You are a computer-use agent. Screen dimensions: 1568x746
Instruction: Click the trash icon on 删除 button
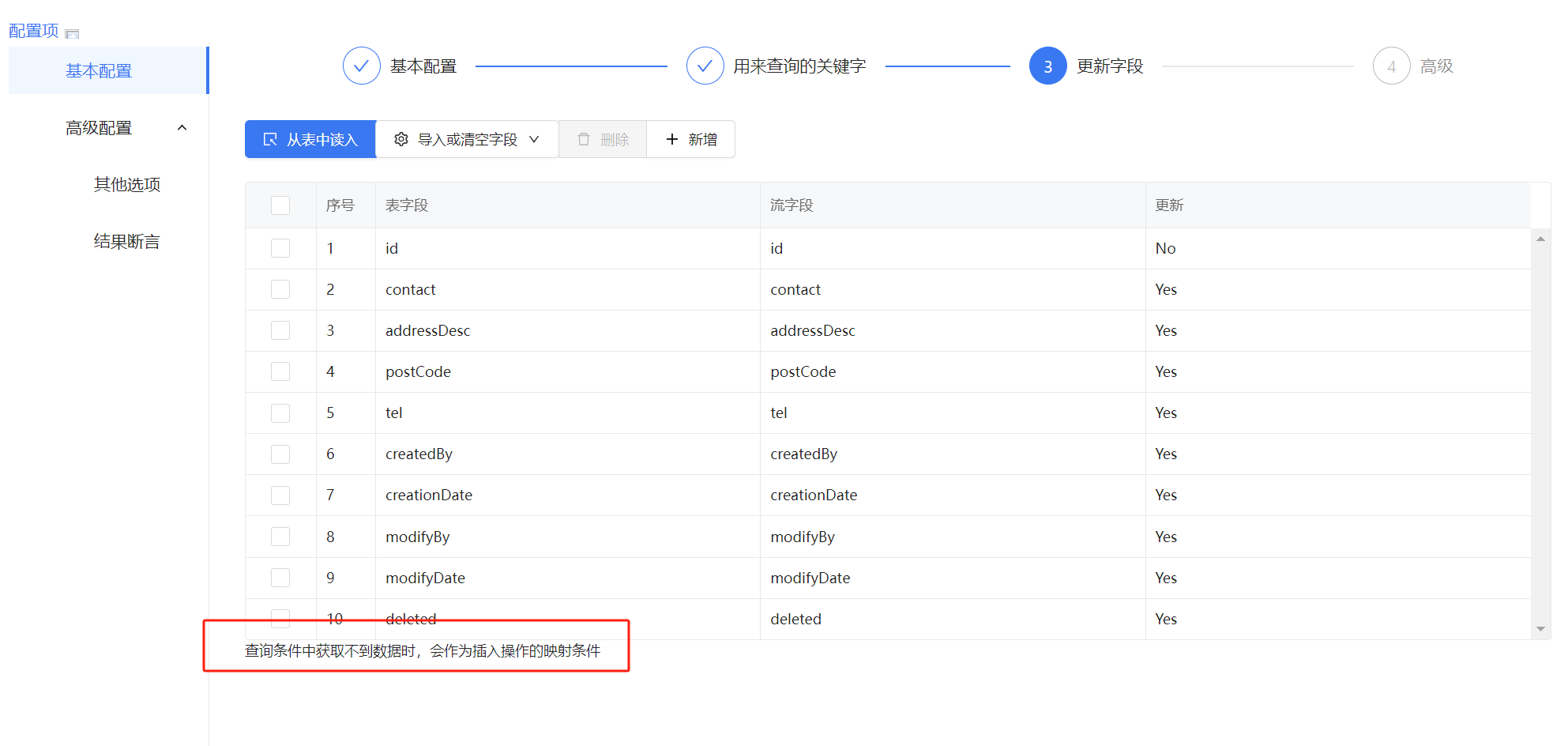pos(584,139)
